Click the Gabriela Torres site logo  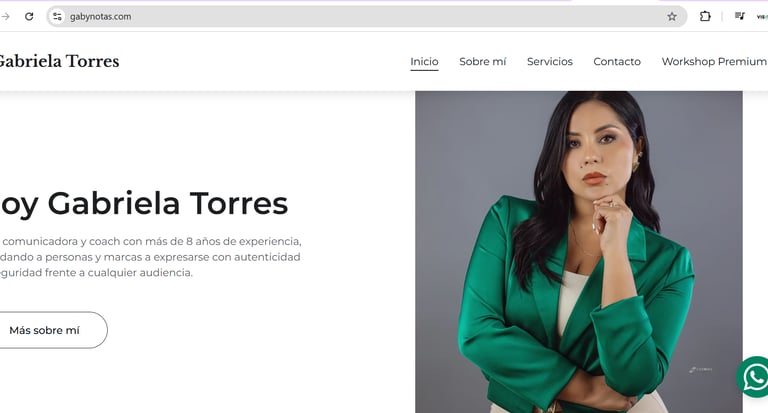pyautogui.click(x=58, y=61)
